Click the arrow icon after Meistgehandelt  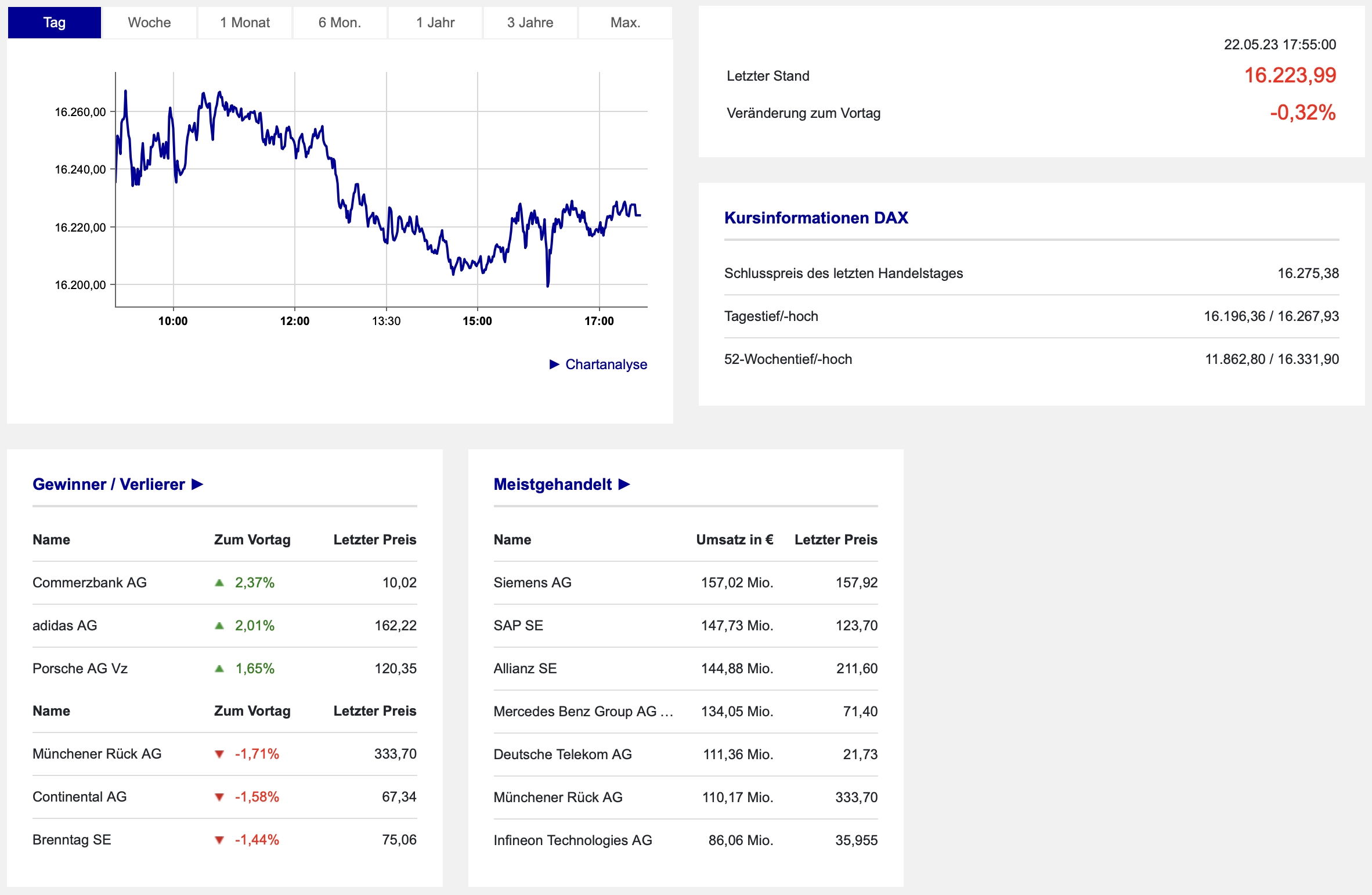pos(624,484)
